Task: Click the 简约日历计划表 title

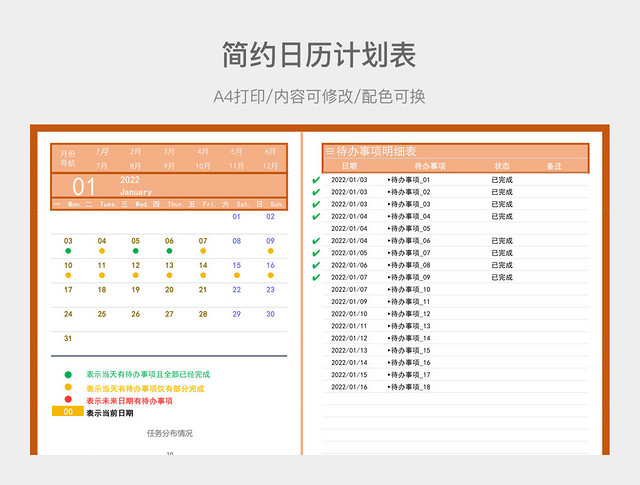Action: pyautogui.click(x=319, y=55)
